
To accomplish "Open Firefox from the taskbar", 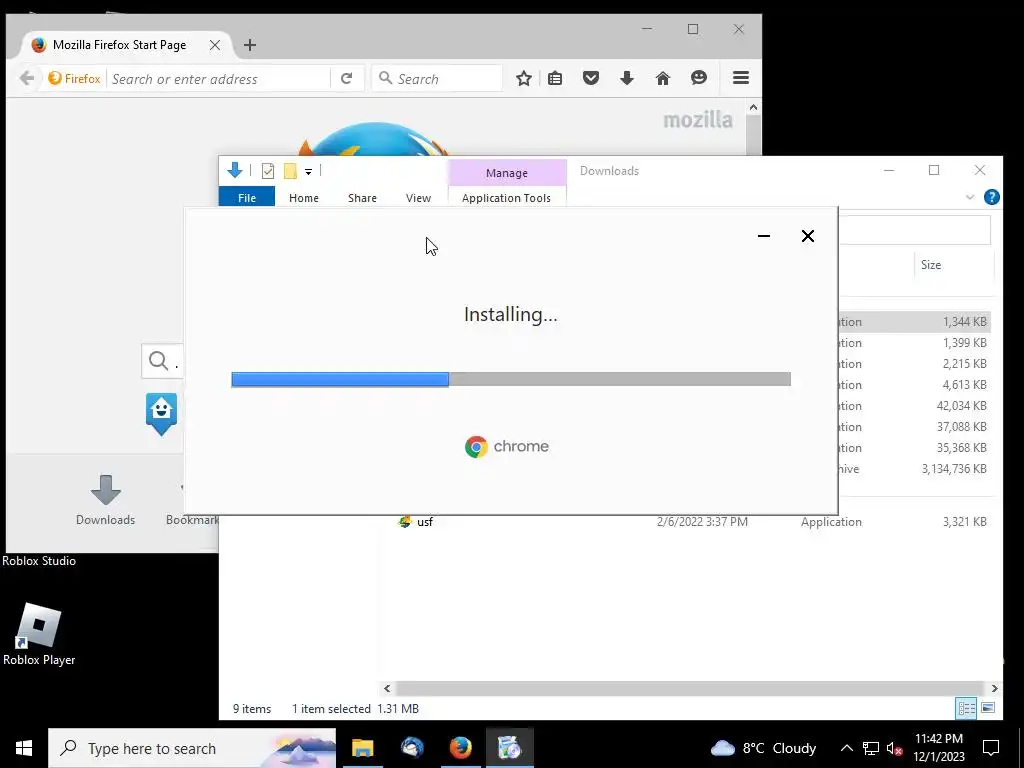I will click(460, 748).
